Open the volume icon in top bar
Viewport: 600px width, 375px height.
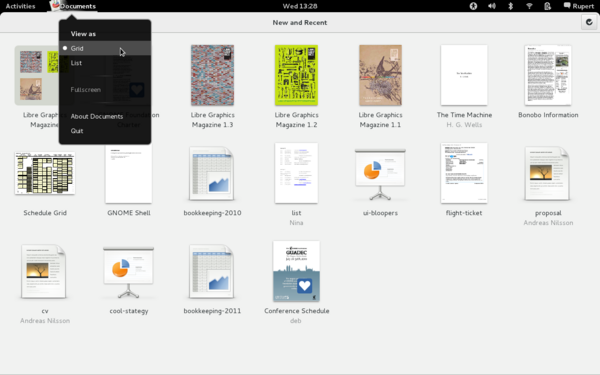492,6
